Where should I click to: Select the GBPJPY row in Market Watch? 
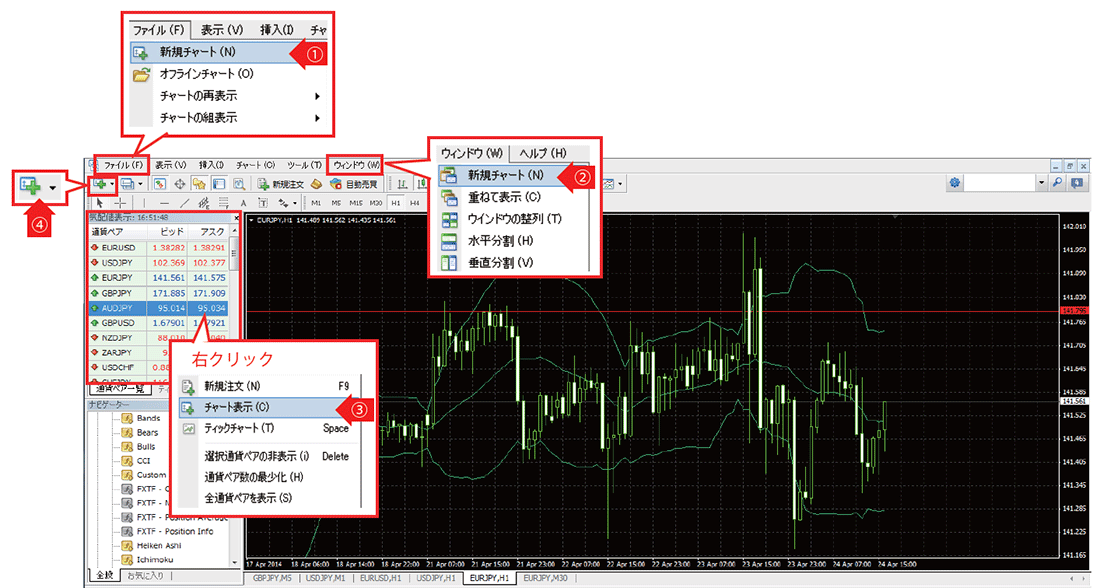coord(158,293)
